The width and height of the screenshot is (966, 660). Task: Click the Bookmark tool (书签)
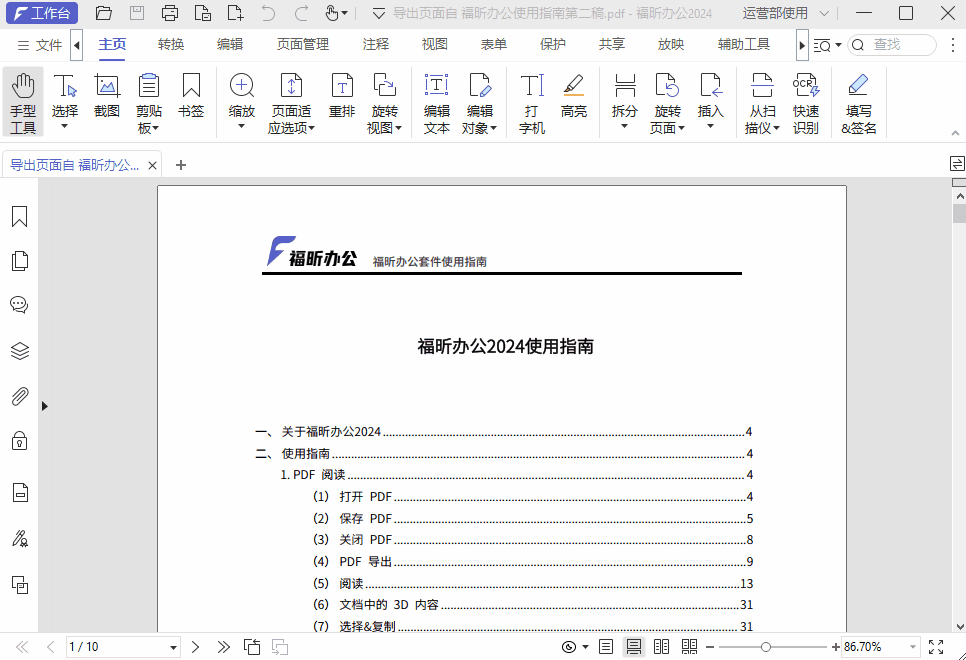[191, 99]
